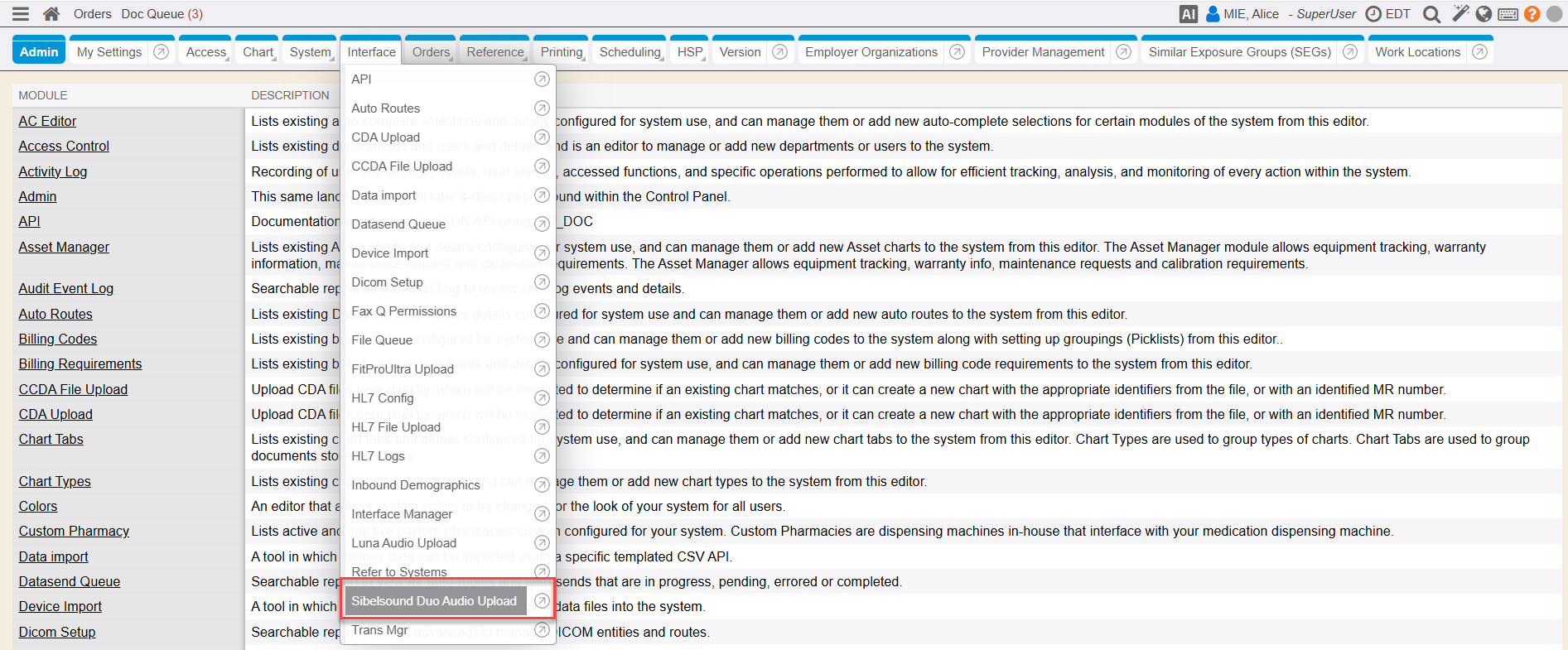
Task: Select Sibelsound Duo Audio Upload menu item
Action: pyautogui.click(x=434, y=601)
